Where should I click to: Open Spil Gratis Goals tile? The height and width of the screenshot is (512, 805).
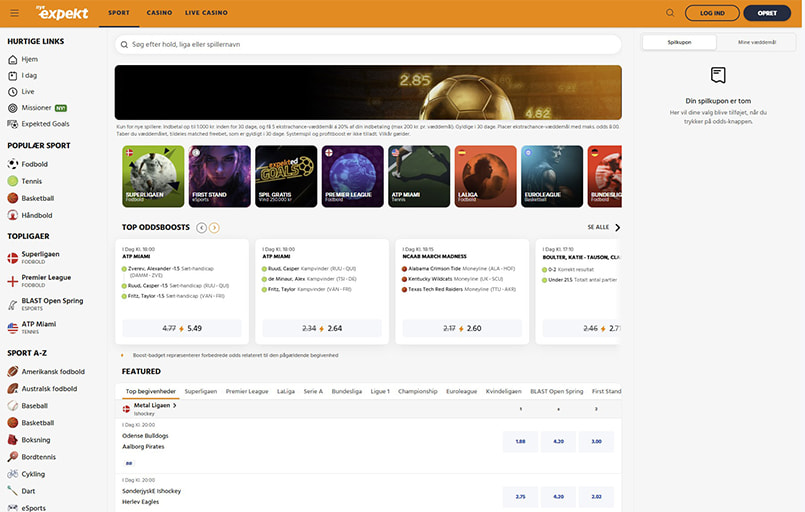click(286, 176)
